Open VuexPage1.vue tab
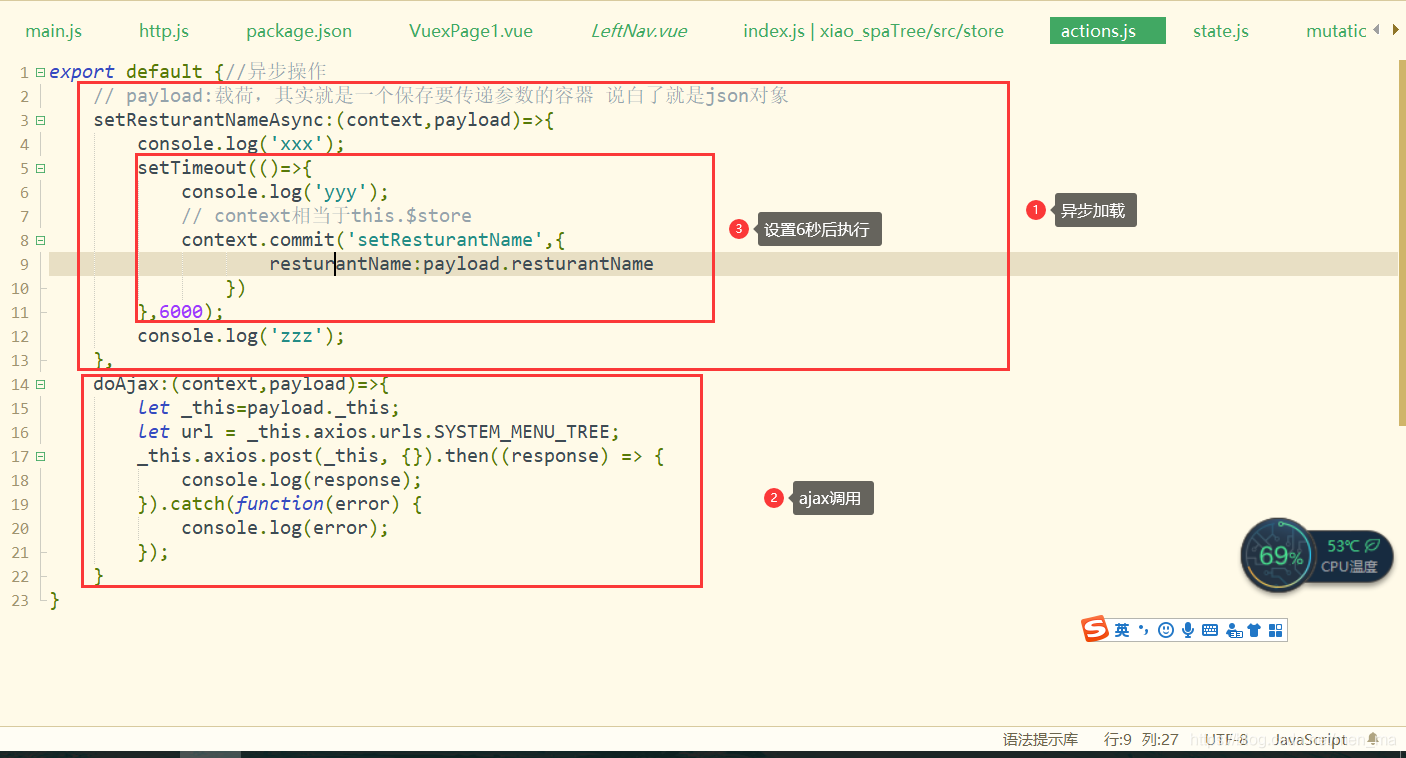 tap(471, 31)
